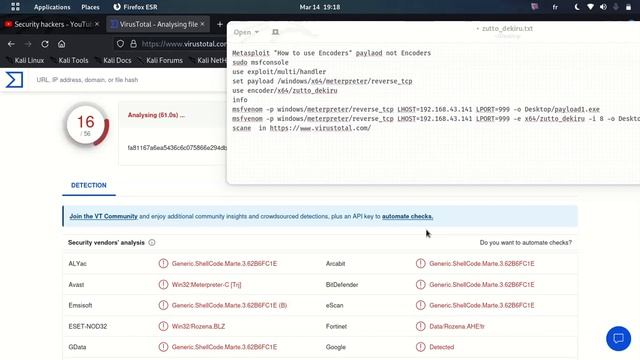Click alert icon in GData row
The height and width of the screenshot is (360, 640).
point(163,347)
